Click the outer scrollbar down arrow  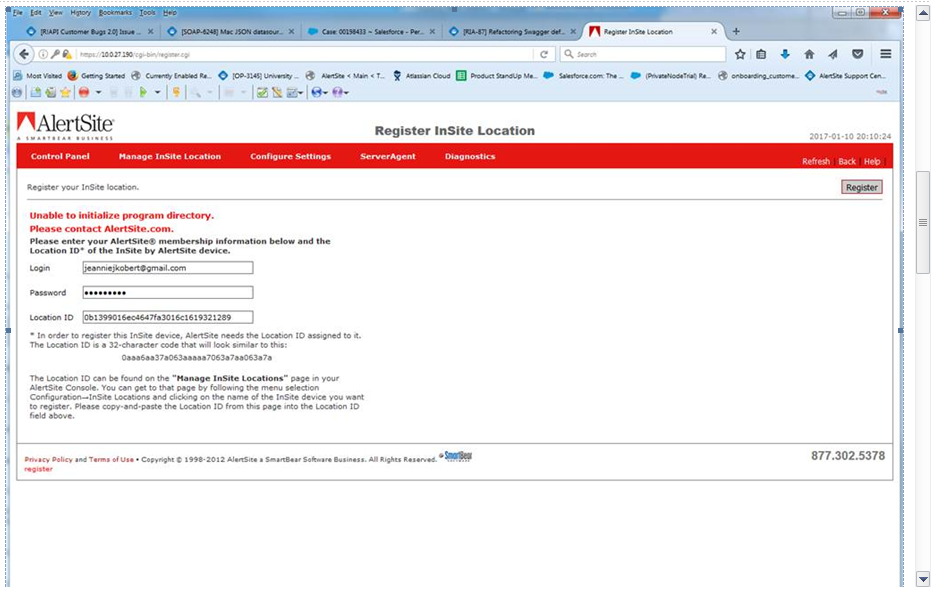[923, 579]
